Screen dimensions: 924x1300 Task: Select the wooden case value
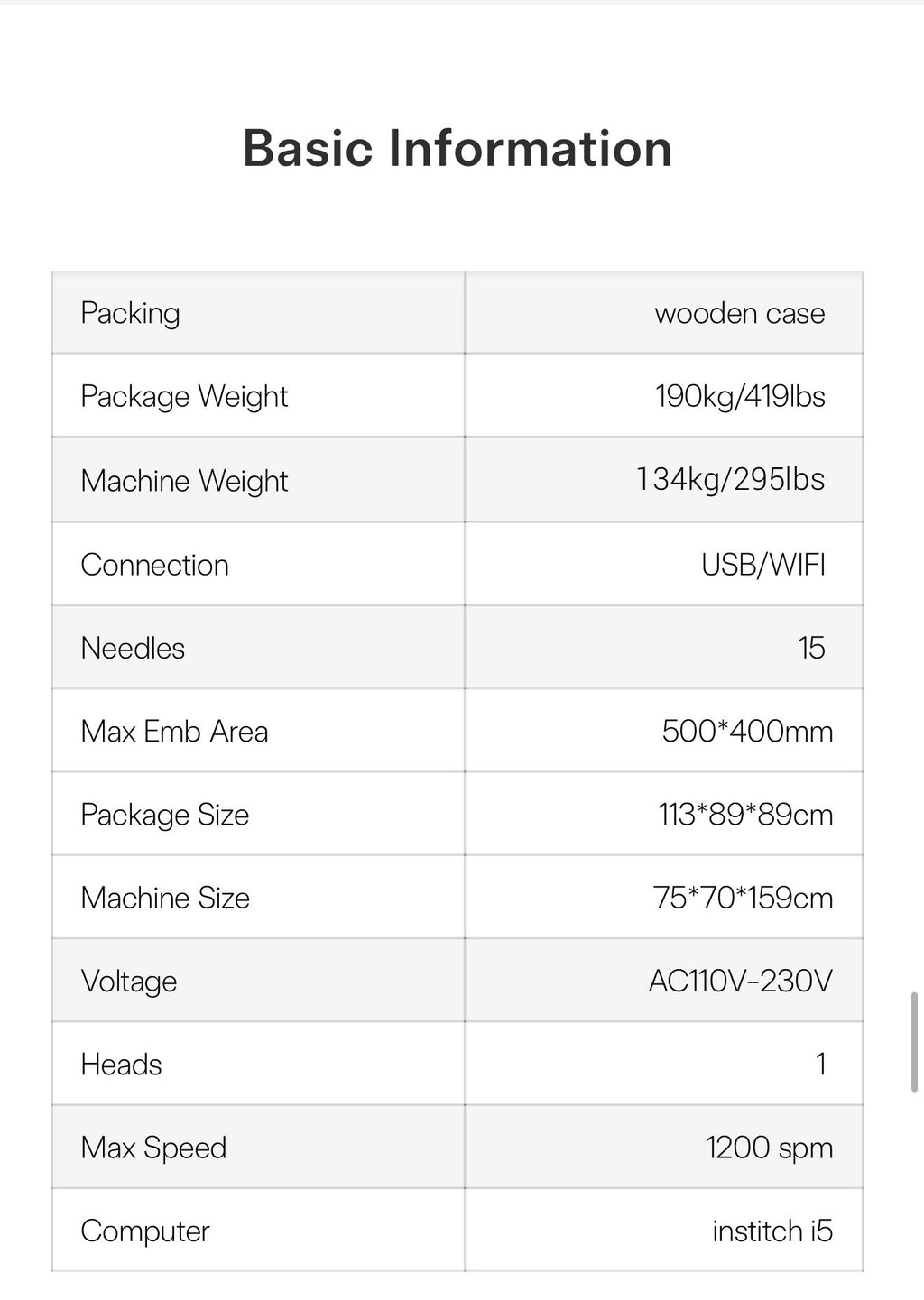(739, 313)
